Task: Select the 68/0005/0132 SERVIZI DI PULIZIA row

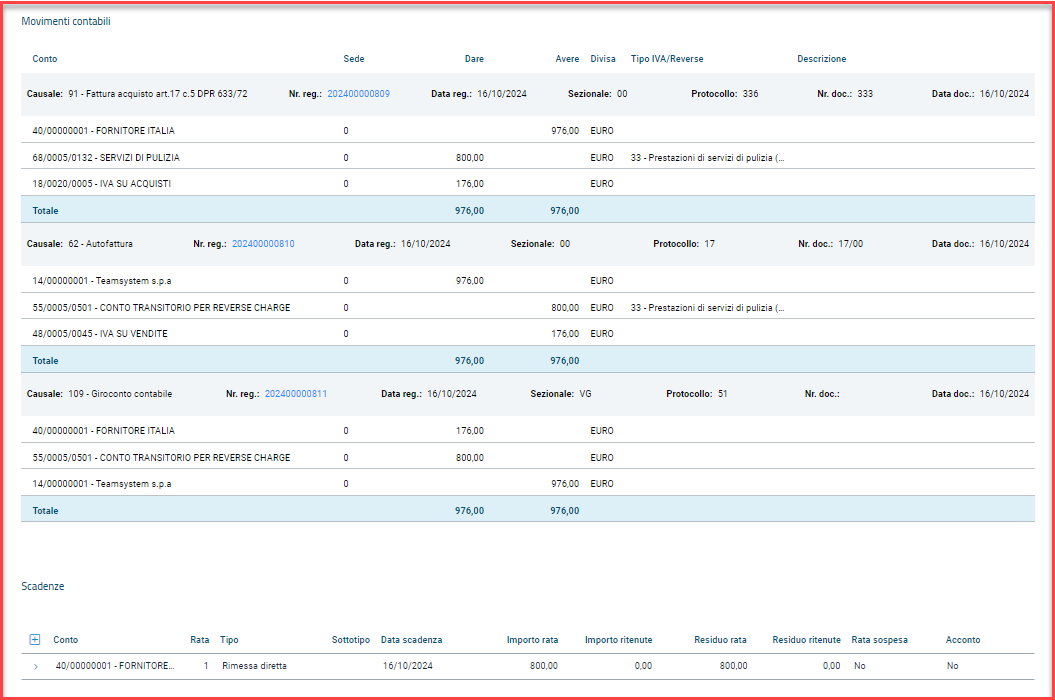Action: (106, 158)
